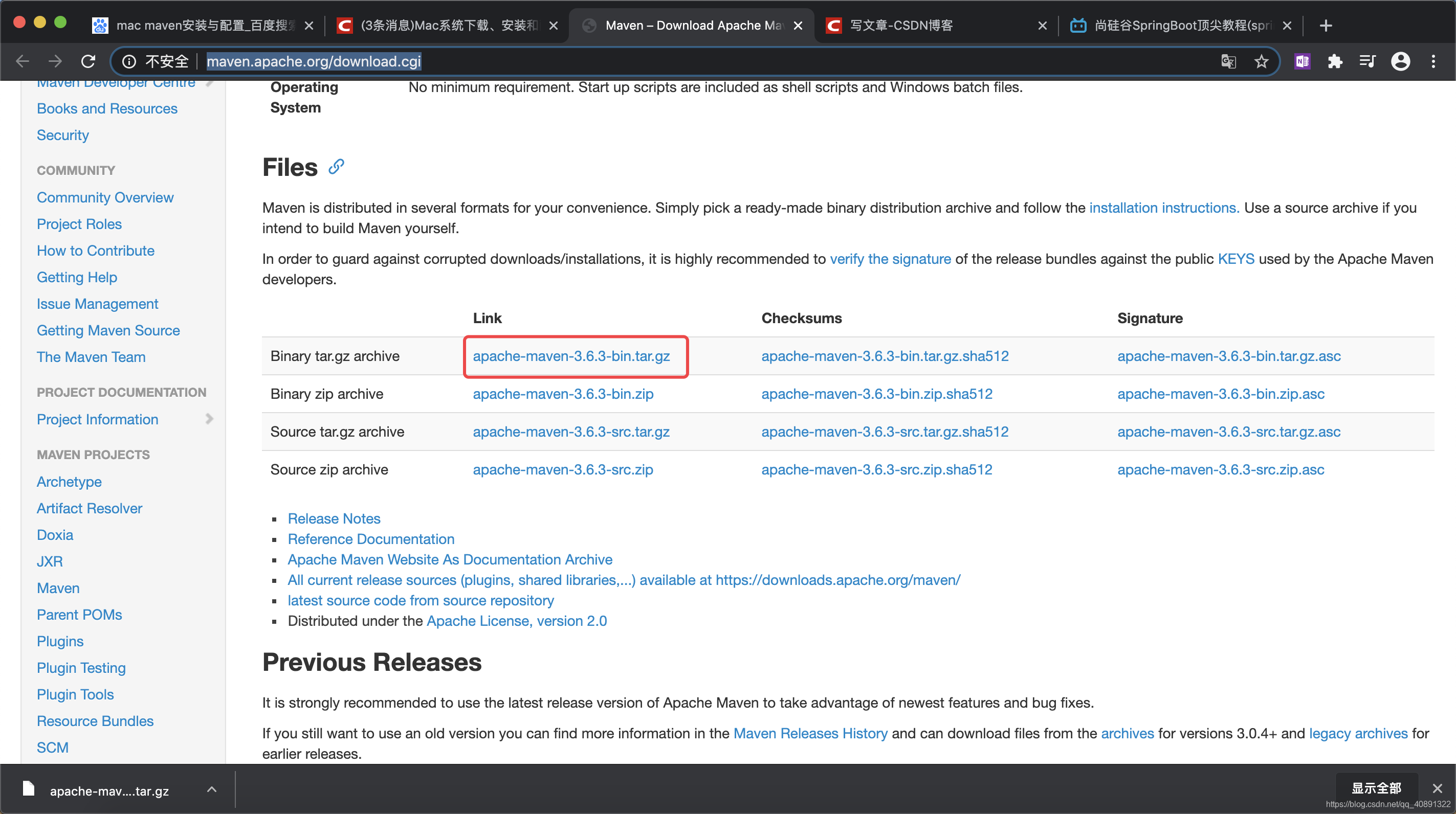Image resolution: width=1456 pixels, height=814 pixels.
Task: Click the address bar URL field
Action: pos(678,61)
